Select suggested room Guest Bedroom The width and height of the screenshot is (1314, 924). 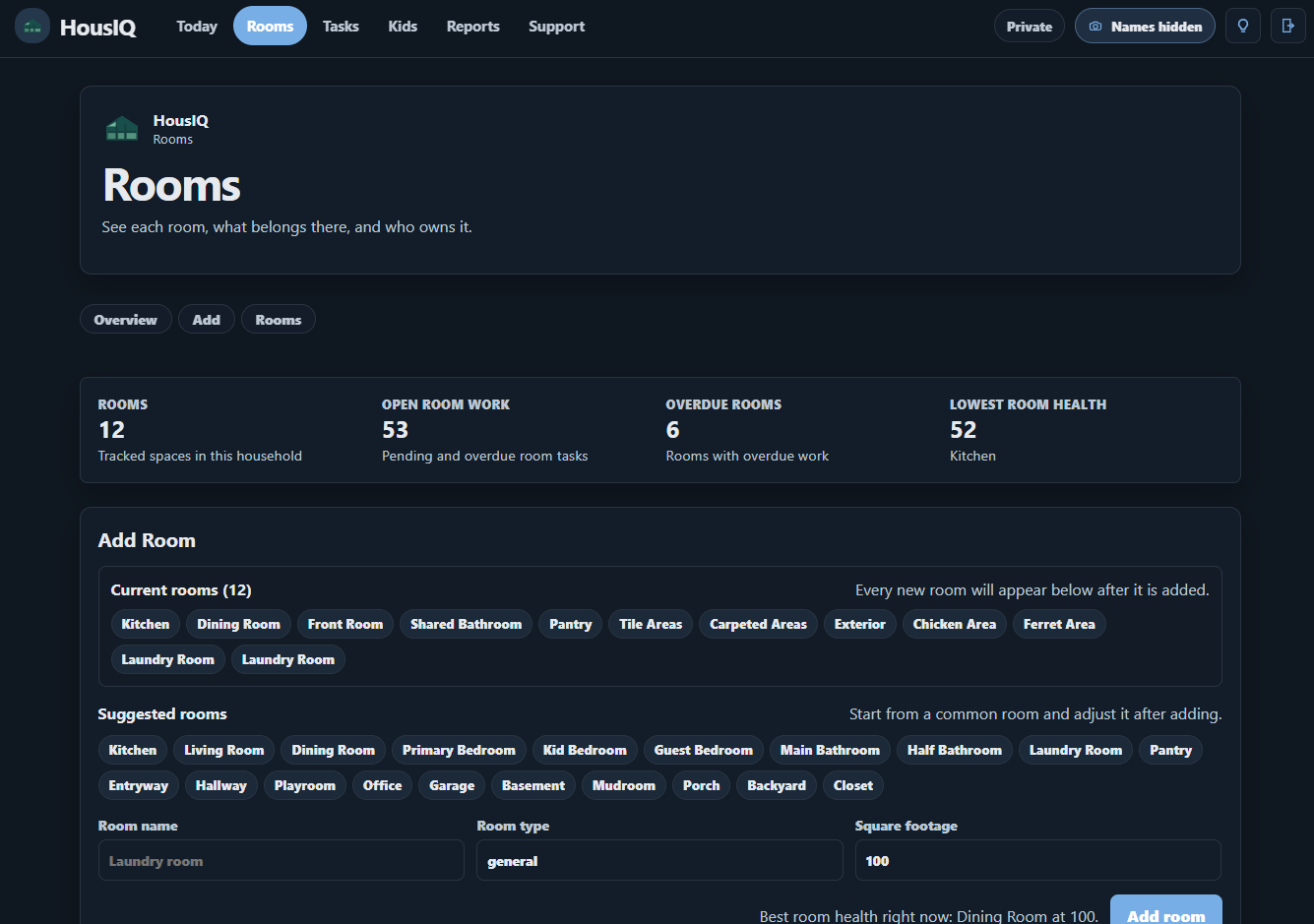pyautogui.click(x=704, y=750)
